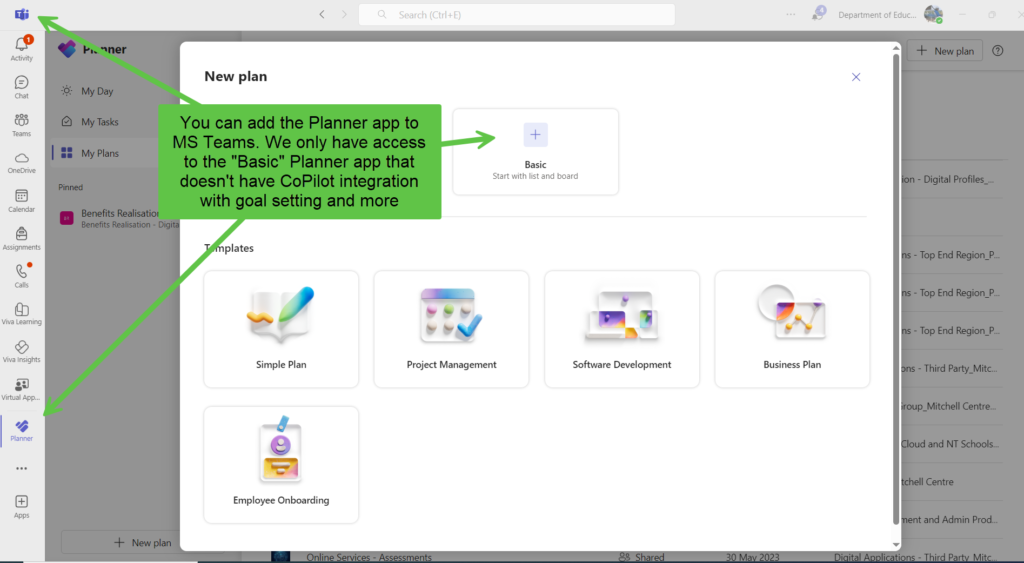Open My Day in Planner navigation

[97, 91]
